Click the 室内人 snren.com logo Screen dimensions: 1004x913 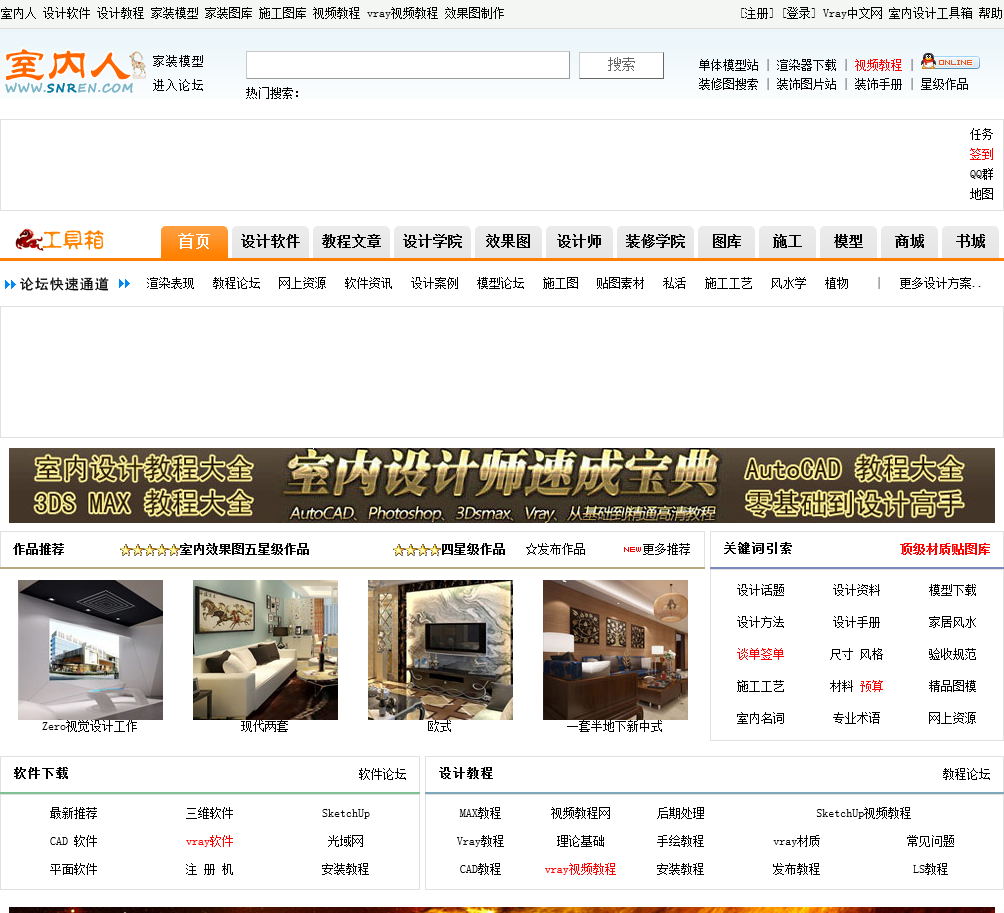point(75,72)
